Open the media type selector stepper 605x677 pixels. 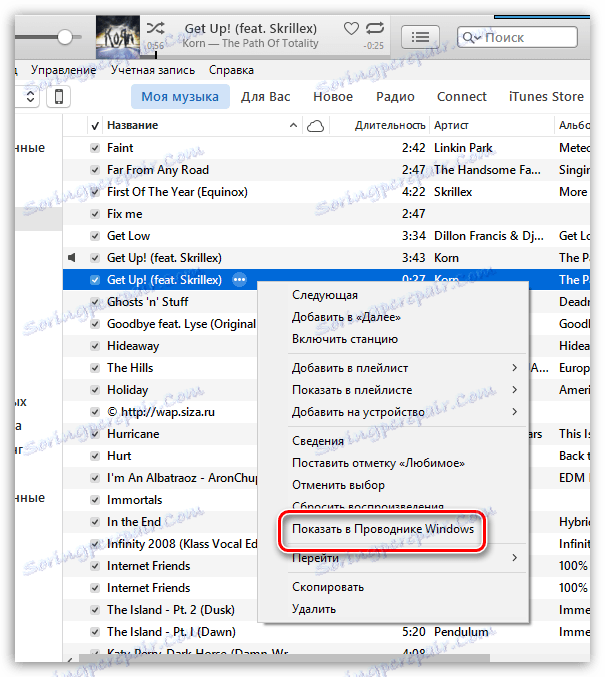[29, 96]
